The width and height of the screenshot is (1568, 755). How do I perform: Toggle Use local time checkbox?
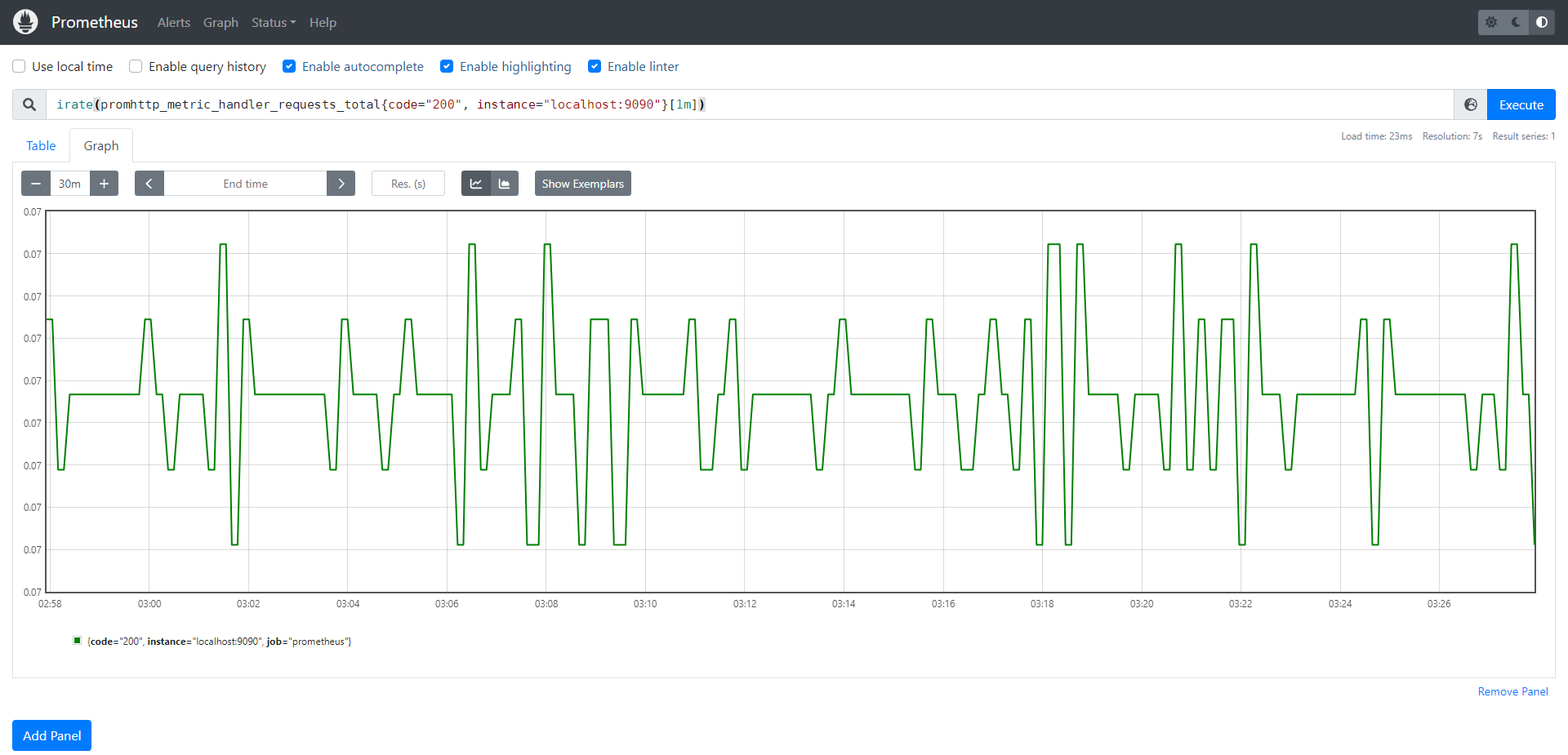pyautogui.click(x=19, y=66)
